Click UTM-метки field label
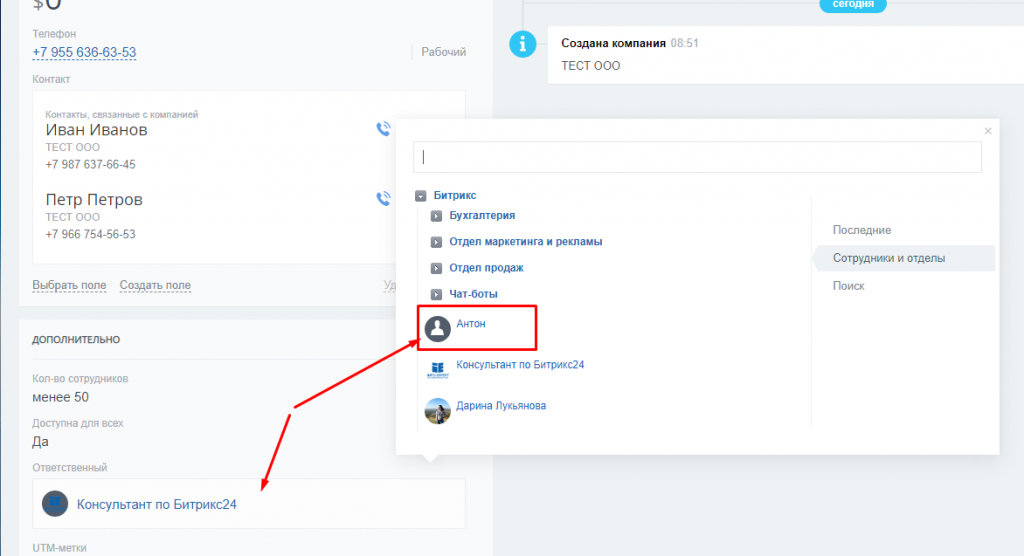The height and width of the screenshot is (556, 1024). (59, 548)
